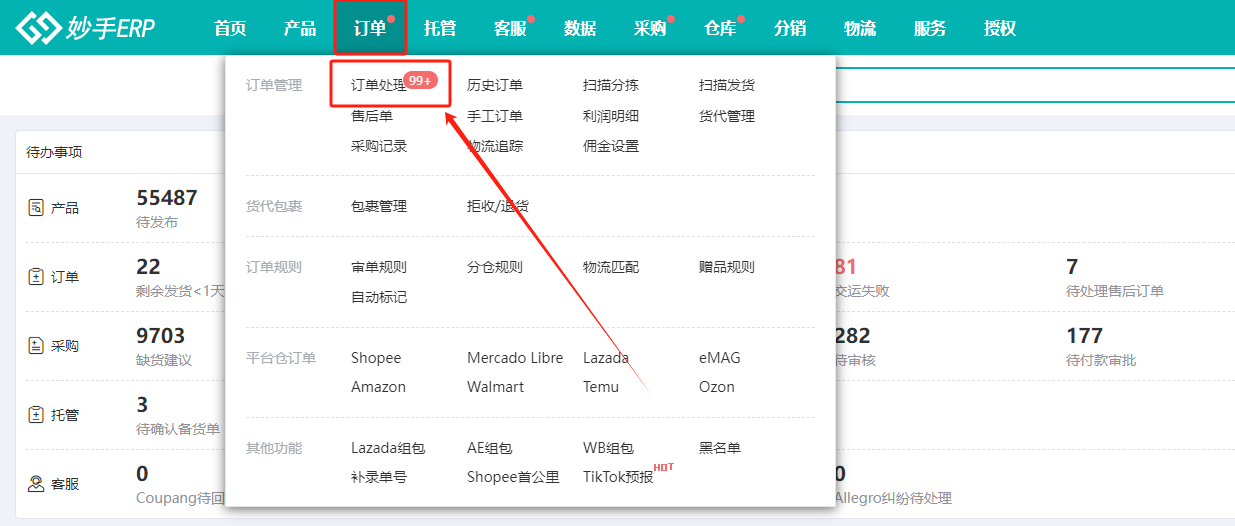Open the 订单 top menu

point(370,28)
